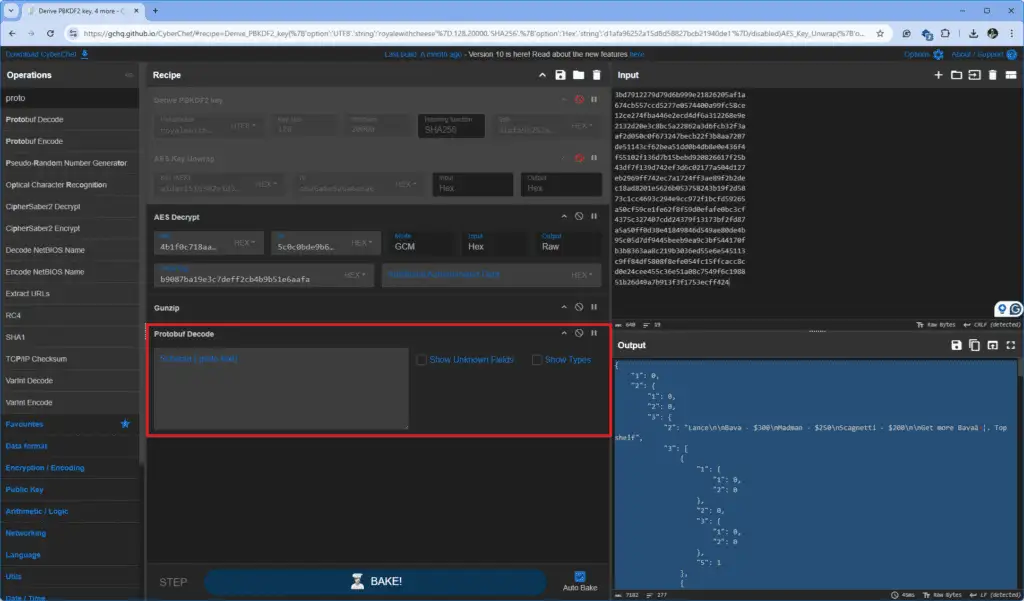This screenshot has width=1024, height=601.
Task: Bookmark this page with star icon
Action: [x=880, y=33]
